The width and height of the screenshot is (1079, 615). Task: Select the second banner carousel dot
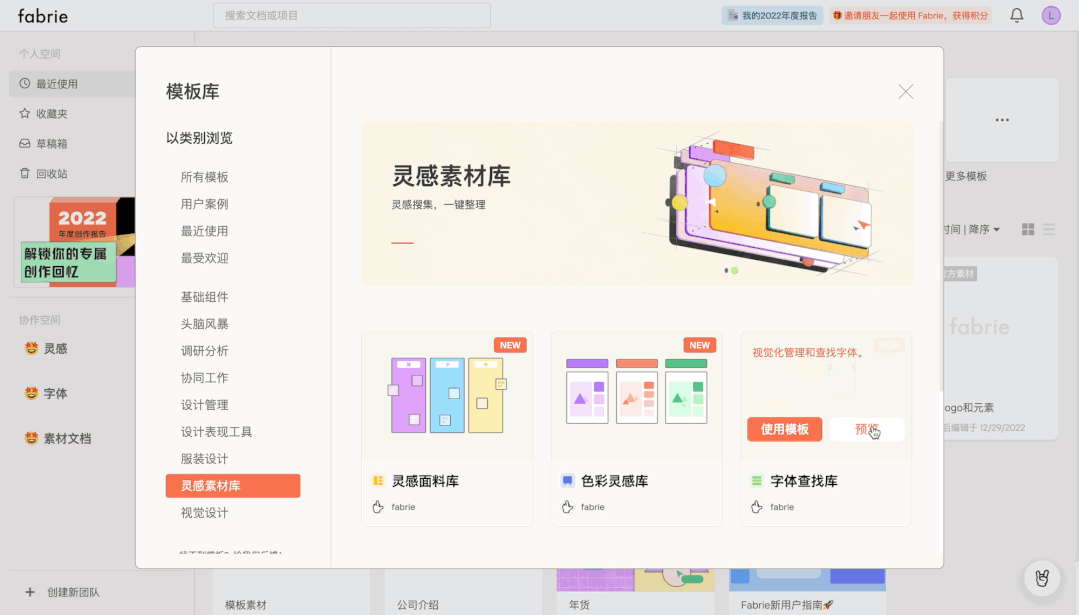pos(735,270)
